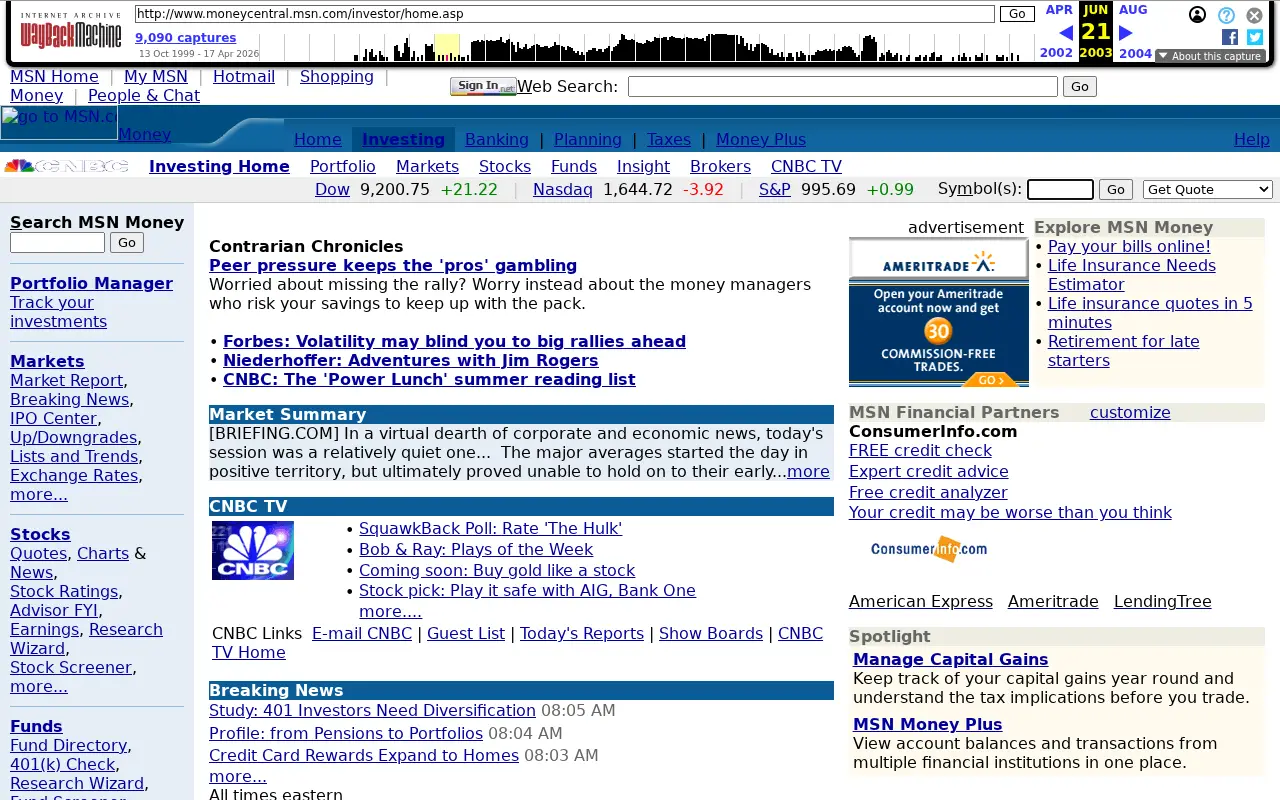Screen dimensions: 1280x800
Task: Click Go next to Web Search
Action: tap(1080, 87)
